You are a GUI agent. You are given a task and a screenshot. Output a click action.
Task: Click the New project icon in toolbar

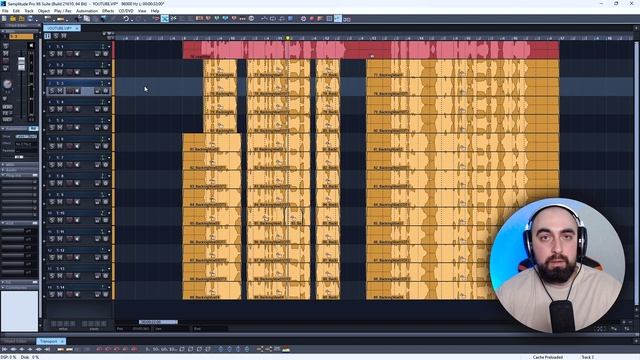coord(4,19)
